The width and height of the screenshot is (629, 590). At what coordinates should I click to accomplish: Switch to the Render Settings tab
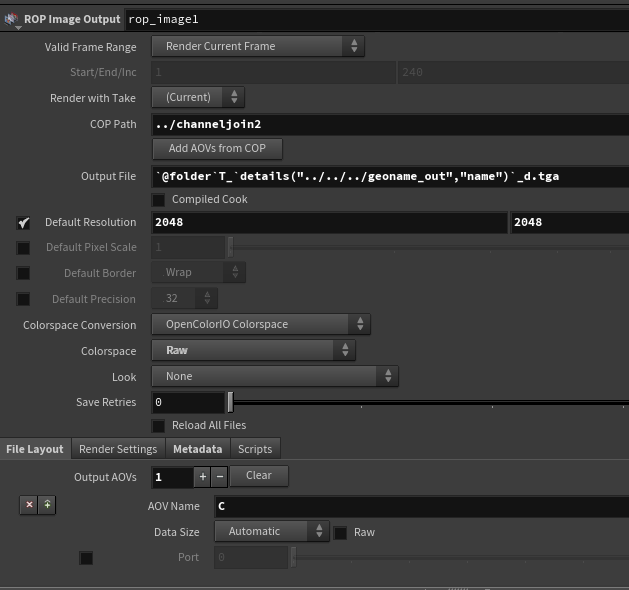(118, 449)
